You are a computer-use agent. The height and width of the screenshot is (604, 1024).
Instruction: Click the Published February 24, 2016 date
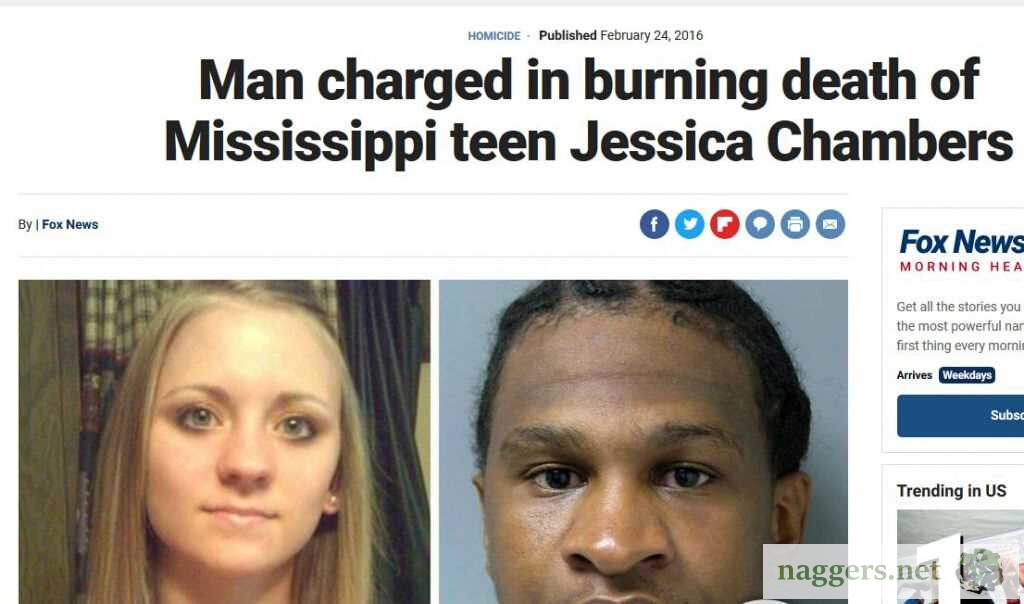click(620, 36)
